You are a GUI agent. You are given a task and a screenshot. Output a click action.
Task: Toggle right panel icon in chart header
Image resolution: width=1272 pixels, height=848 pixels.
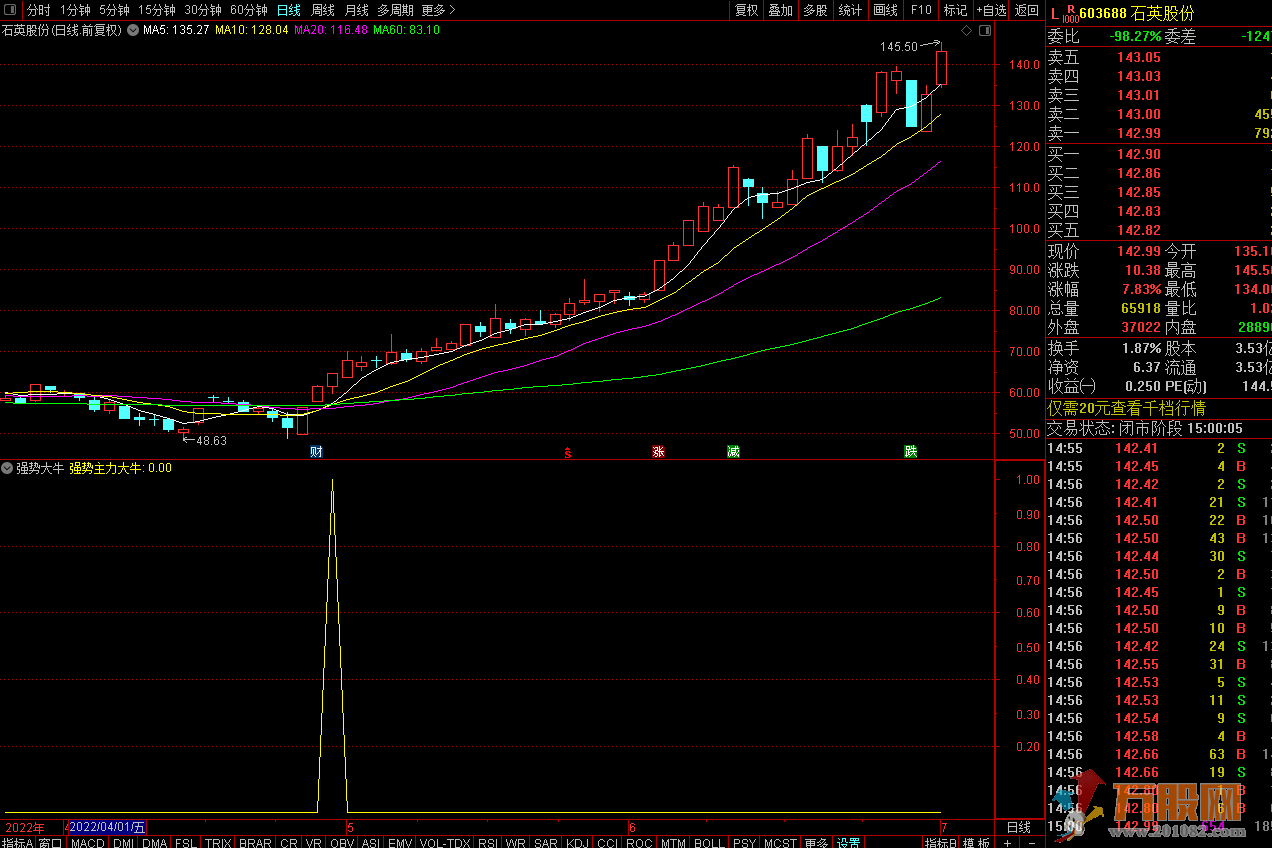tap(985, 31)
